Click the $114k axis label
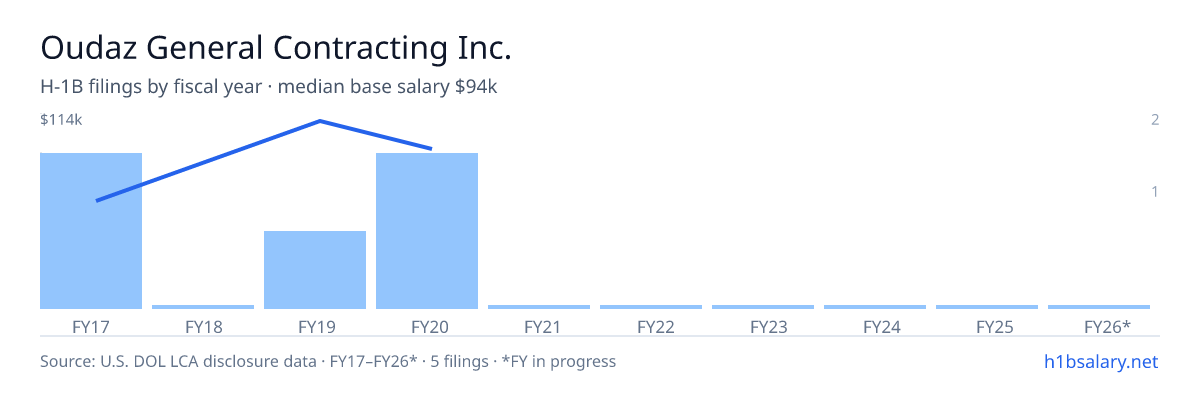This screenshot has width=1200, height=400. pyautogui.click(x=61, y=120)
